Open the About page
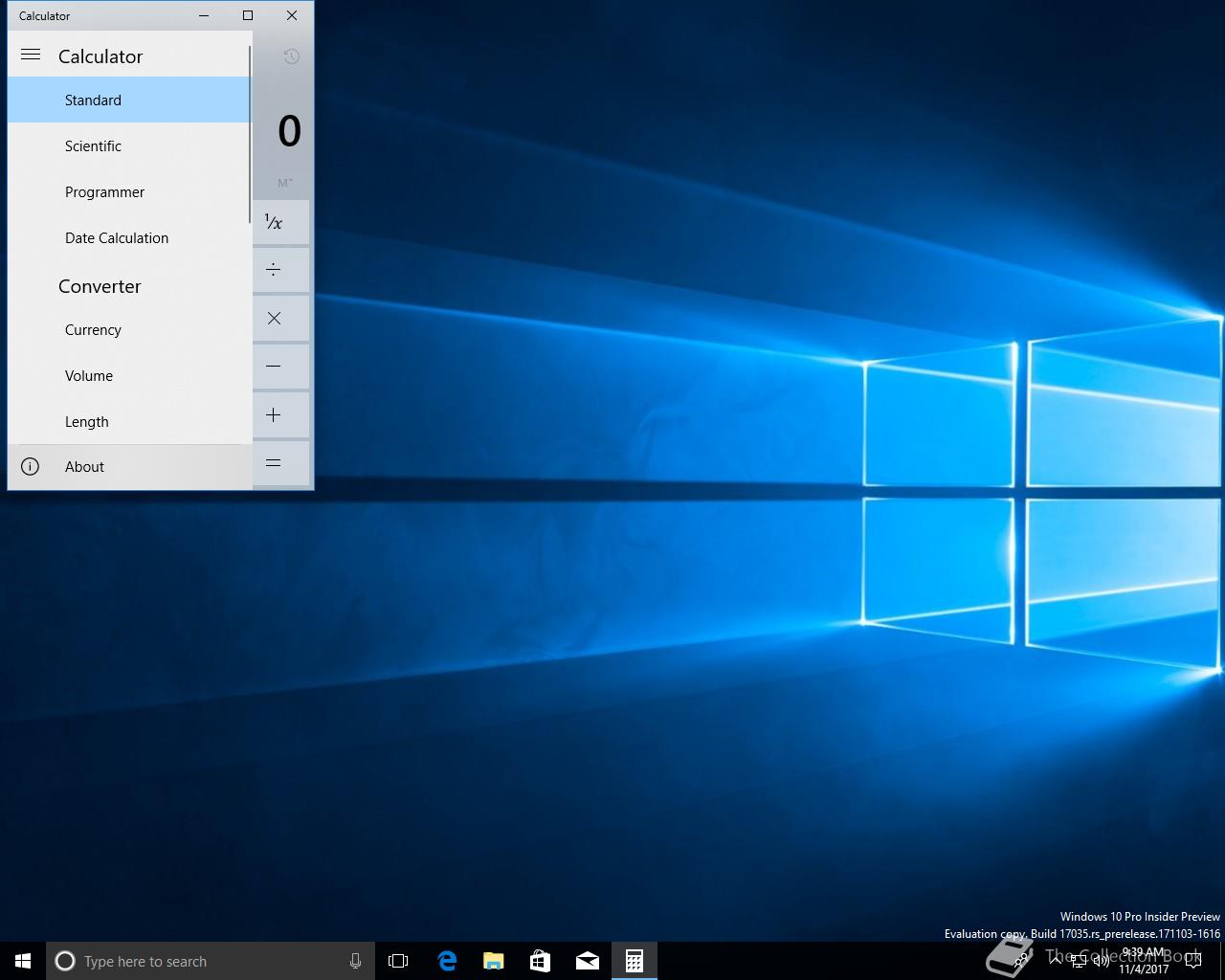The height and width of the screenshot is (980, 1225). coord(129,467)
